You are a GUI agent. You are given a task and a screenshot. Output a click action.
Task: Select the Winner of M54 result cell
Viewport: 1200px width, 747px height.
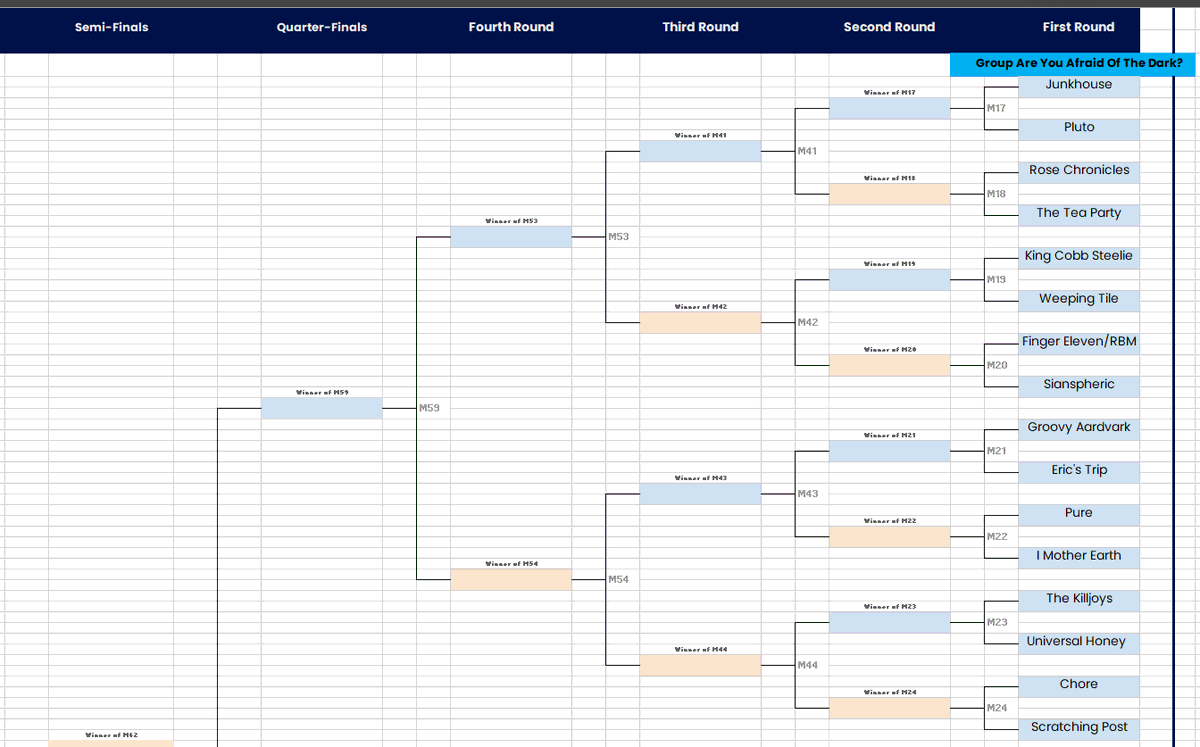coord(511,580)
